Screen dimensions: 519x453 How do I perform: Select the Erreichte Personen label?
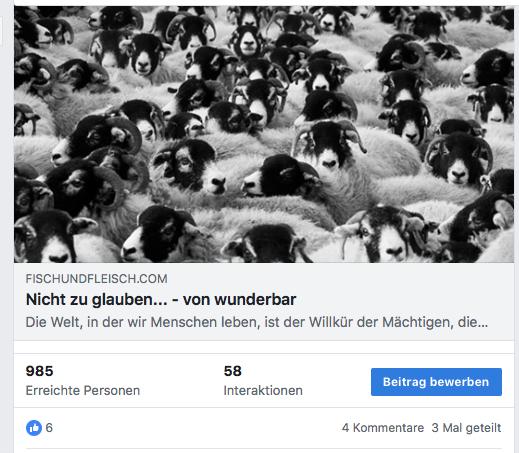point(83,390)
